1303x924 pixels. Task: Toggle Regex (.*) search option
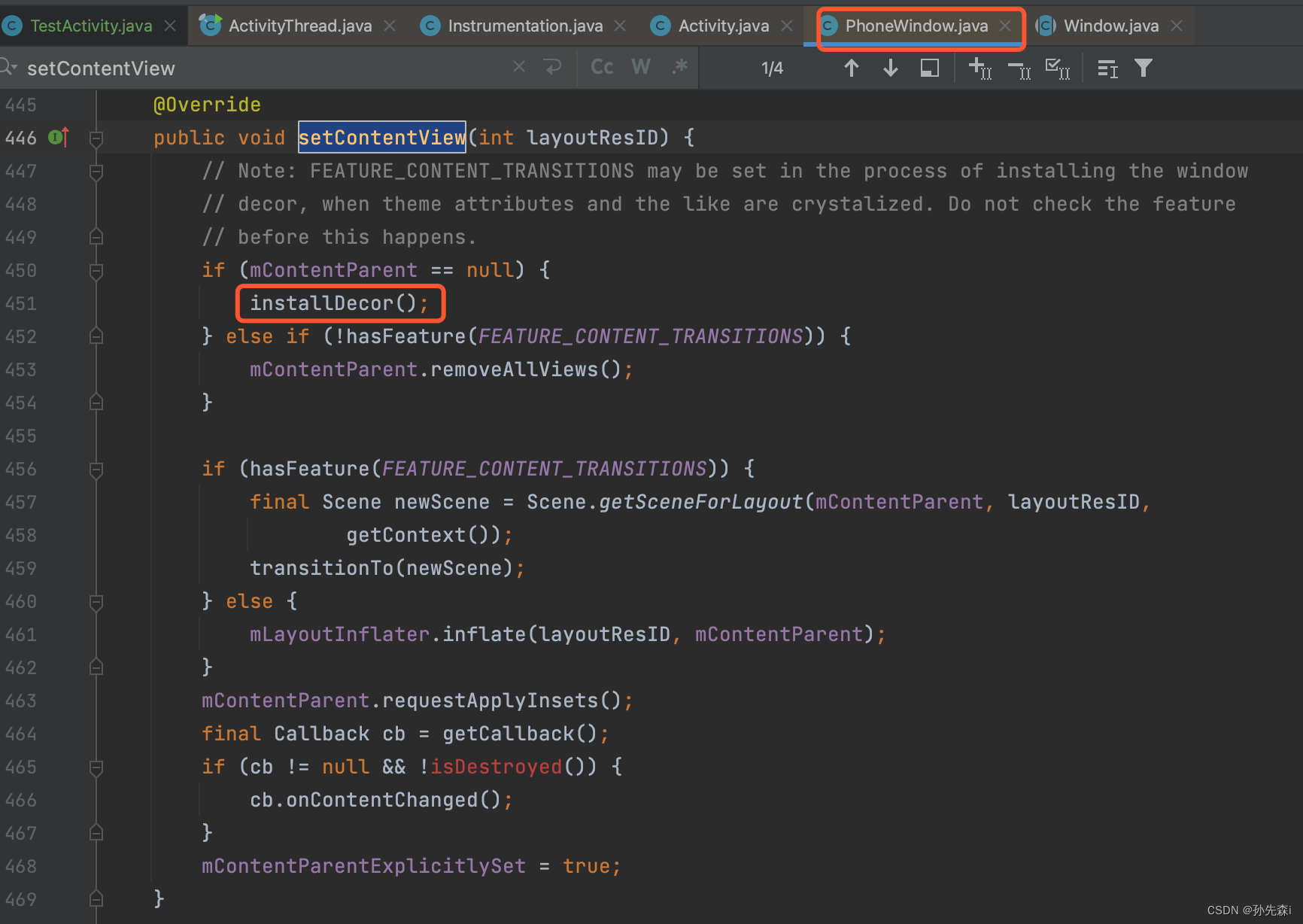[680, 67]
